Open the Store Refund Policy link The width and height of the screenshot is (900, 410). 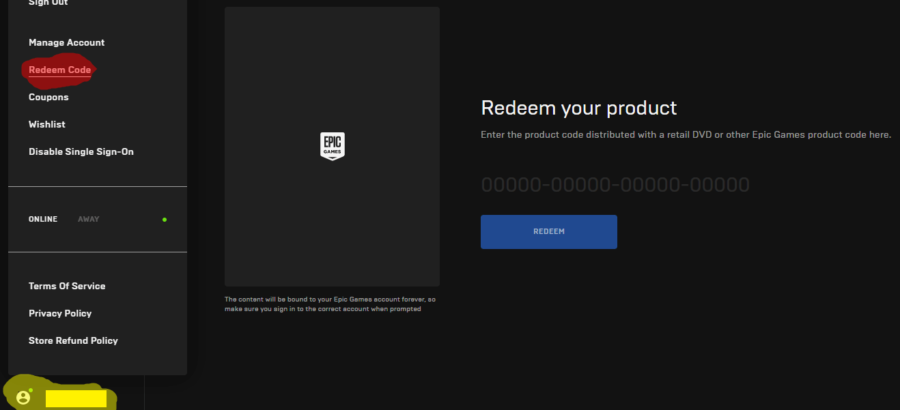coord(73,341)
